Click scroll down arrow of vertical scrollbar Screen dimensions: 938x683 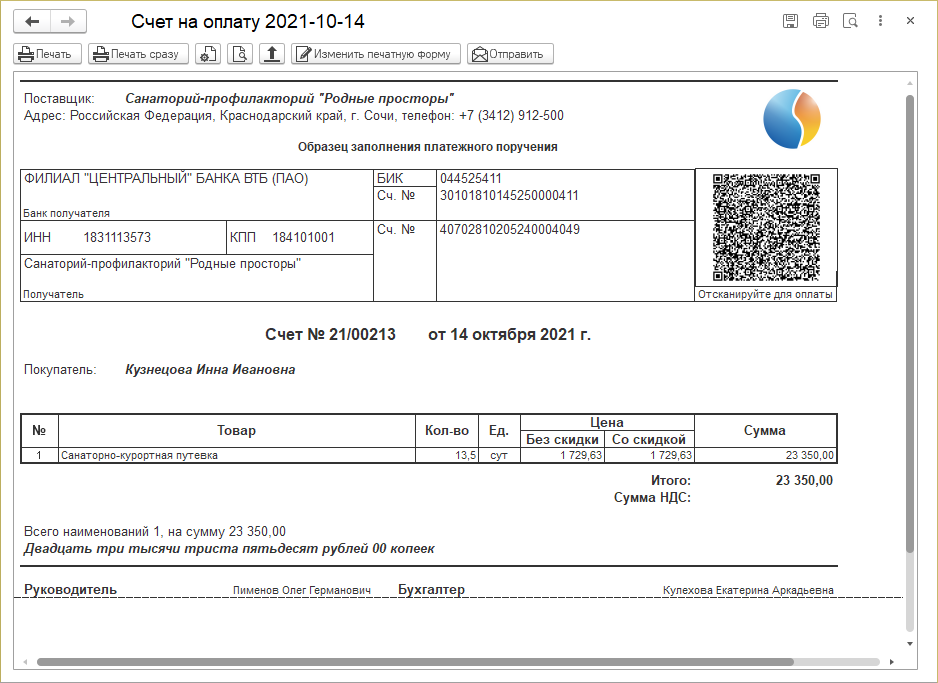click(x=910, y=644)
